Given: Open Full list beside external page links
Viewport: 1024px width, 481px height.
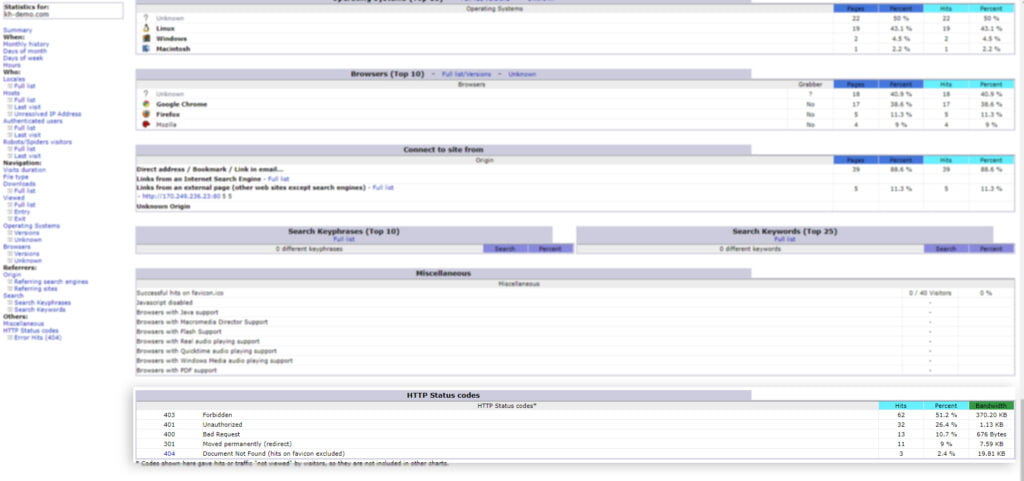Looking at the screenshot, I should point(383,188).
